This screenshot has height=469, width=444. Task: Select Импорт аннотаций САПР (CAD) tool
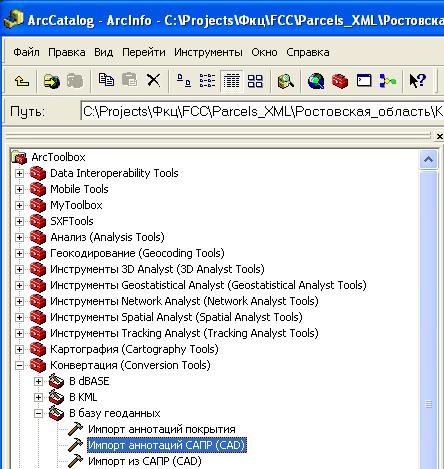pos(167,445)
